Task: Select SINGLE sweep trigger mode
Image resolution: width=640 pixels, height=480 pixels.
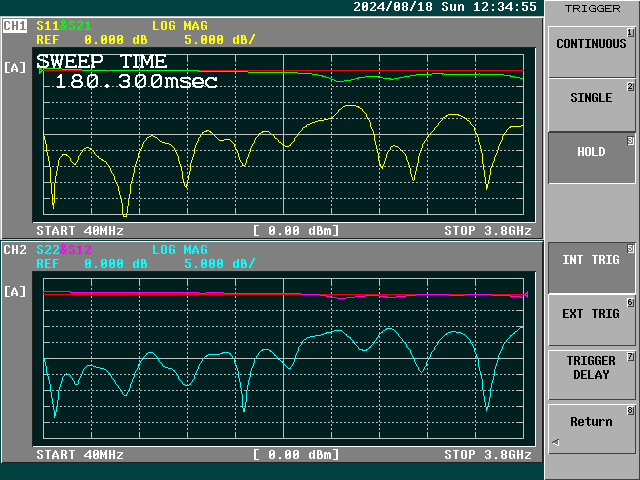Action: click(591, 99)
